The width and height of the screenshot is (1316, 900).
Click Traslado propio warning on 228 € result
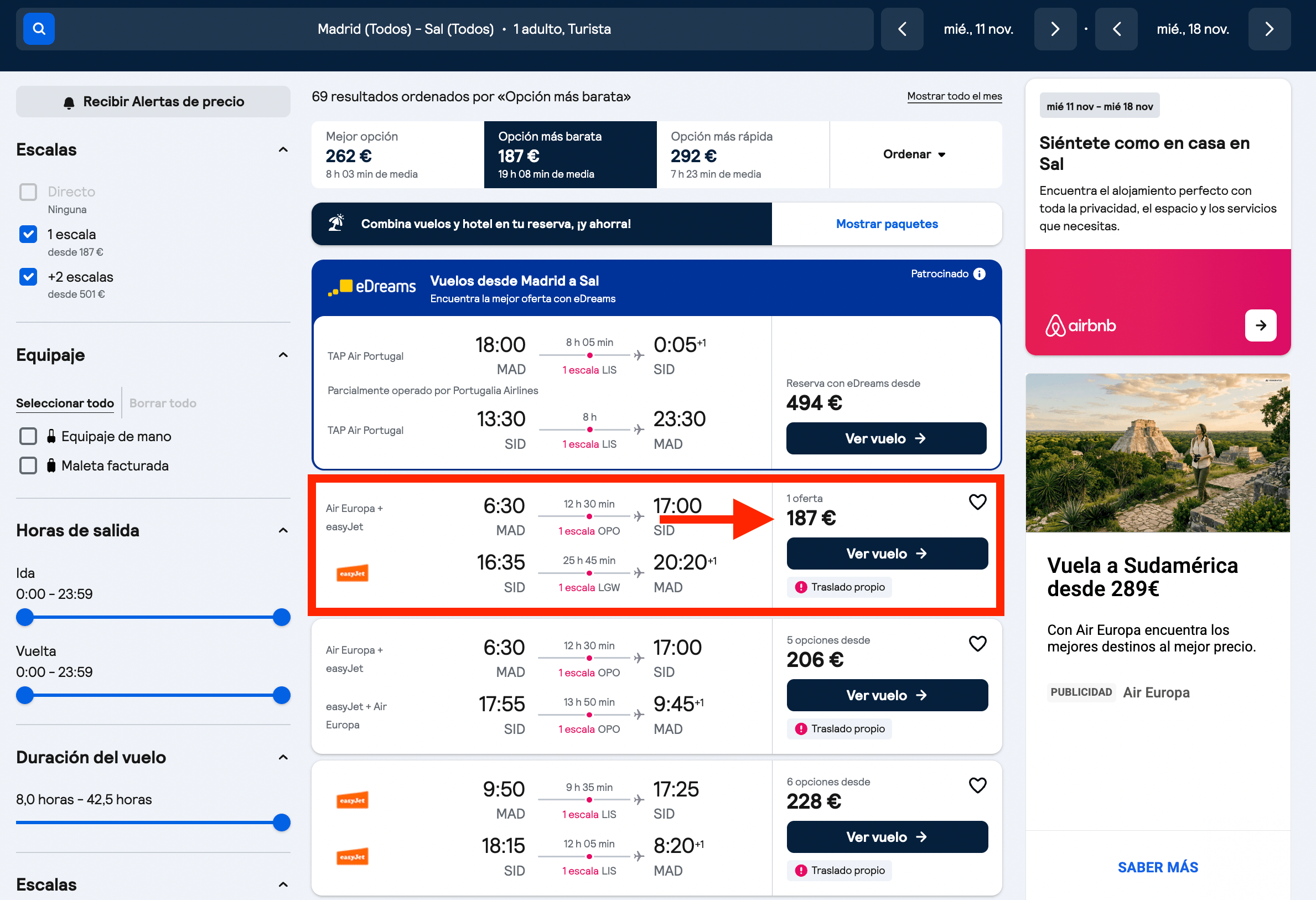tap(839, 870)
